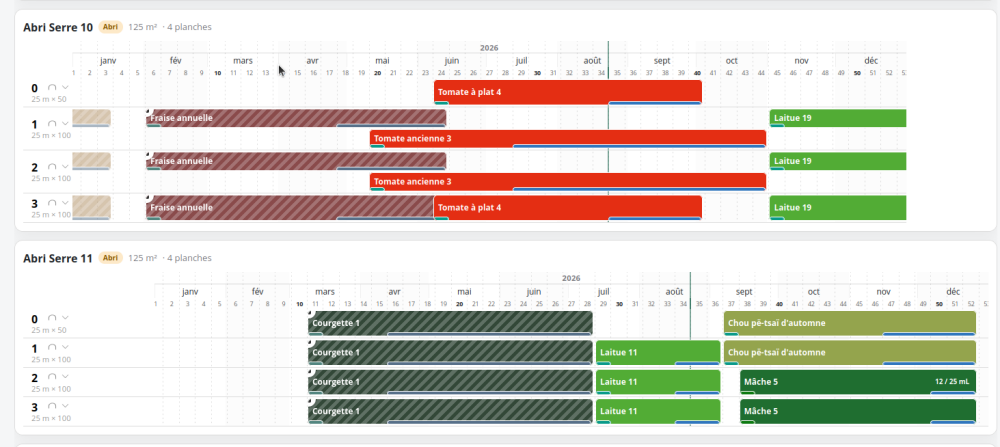1000x447 pixels.
Task: Click week 20 in the Serre 10 timeline header
Action: point(378,73)
